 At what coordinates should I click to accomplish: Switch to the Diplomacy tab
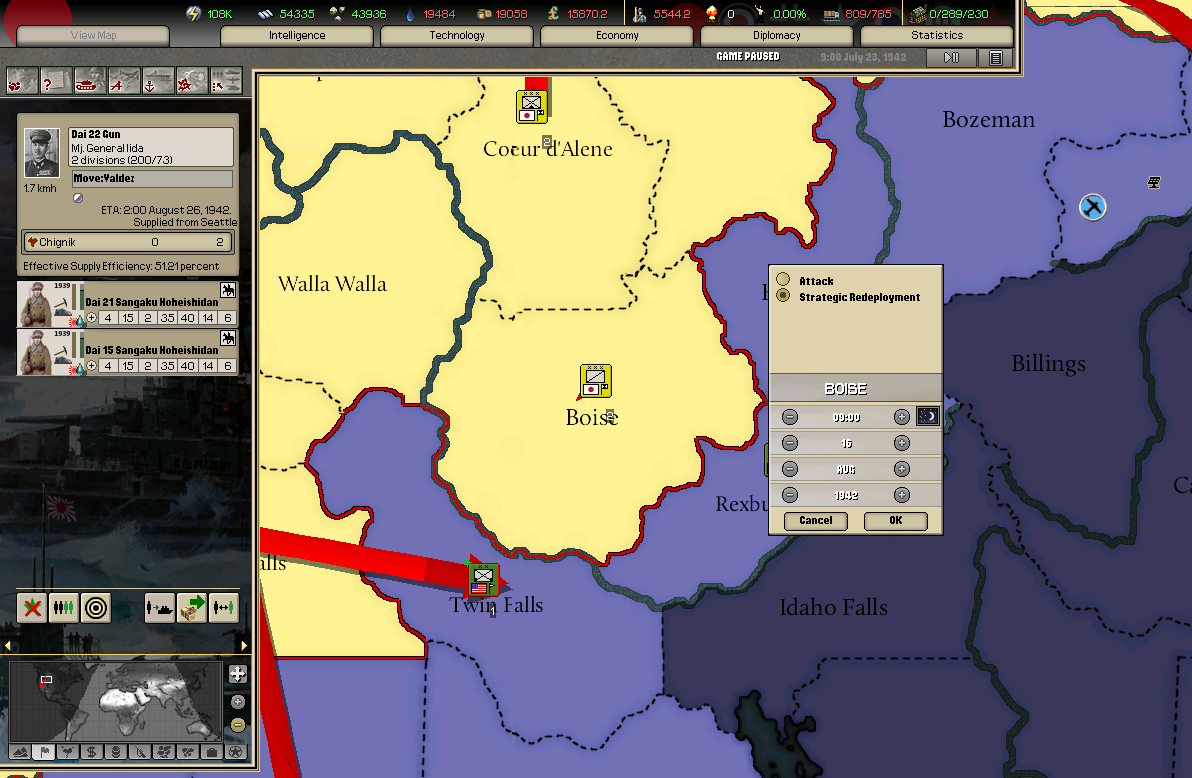pos(777,36)
